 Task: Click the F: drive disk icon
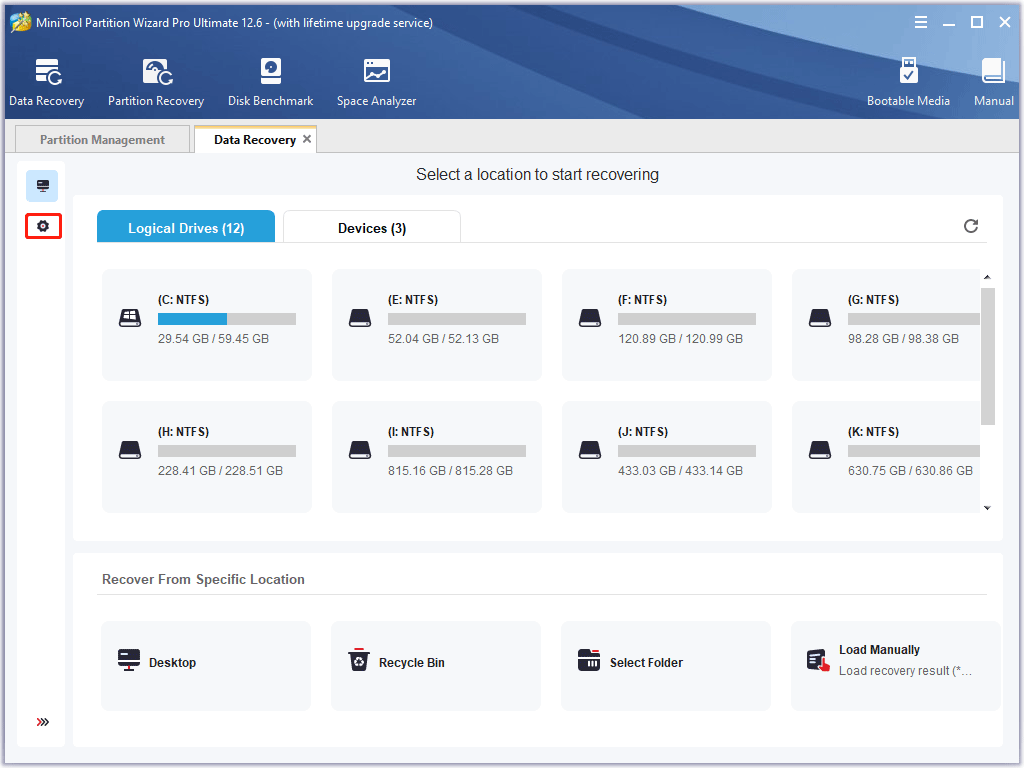(x=590, y=318)
